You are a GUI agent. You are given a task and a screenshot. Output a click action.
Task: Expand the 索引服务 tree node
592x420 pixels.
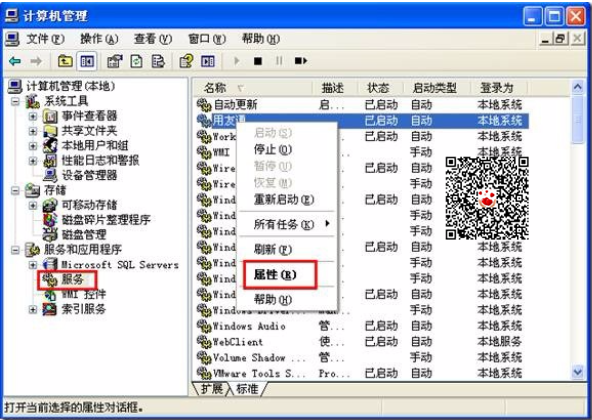(33, 309)
